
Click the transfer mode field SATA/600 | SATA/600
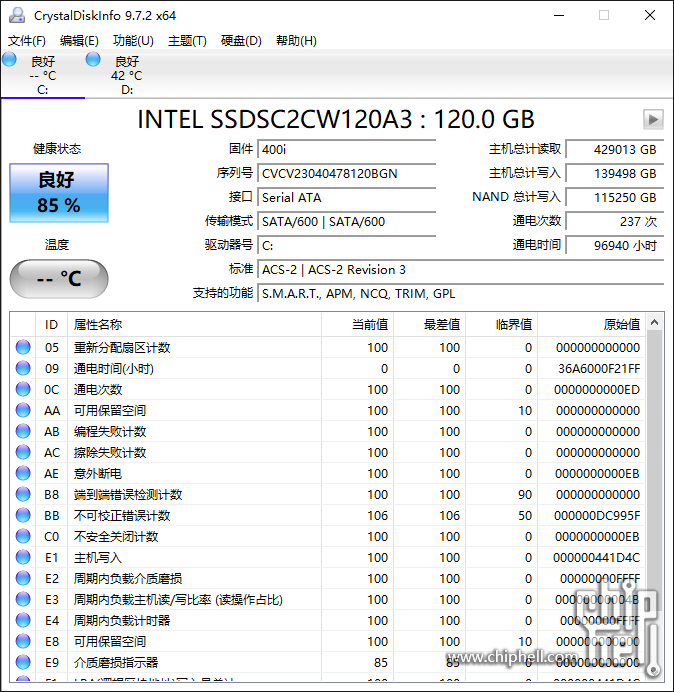pos(346,222)
